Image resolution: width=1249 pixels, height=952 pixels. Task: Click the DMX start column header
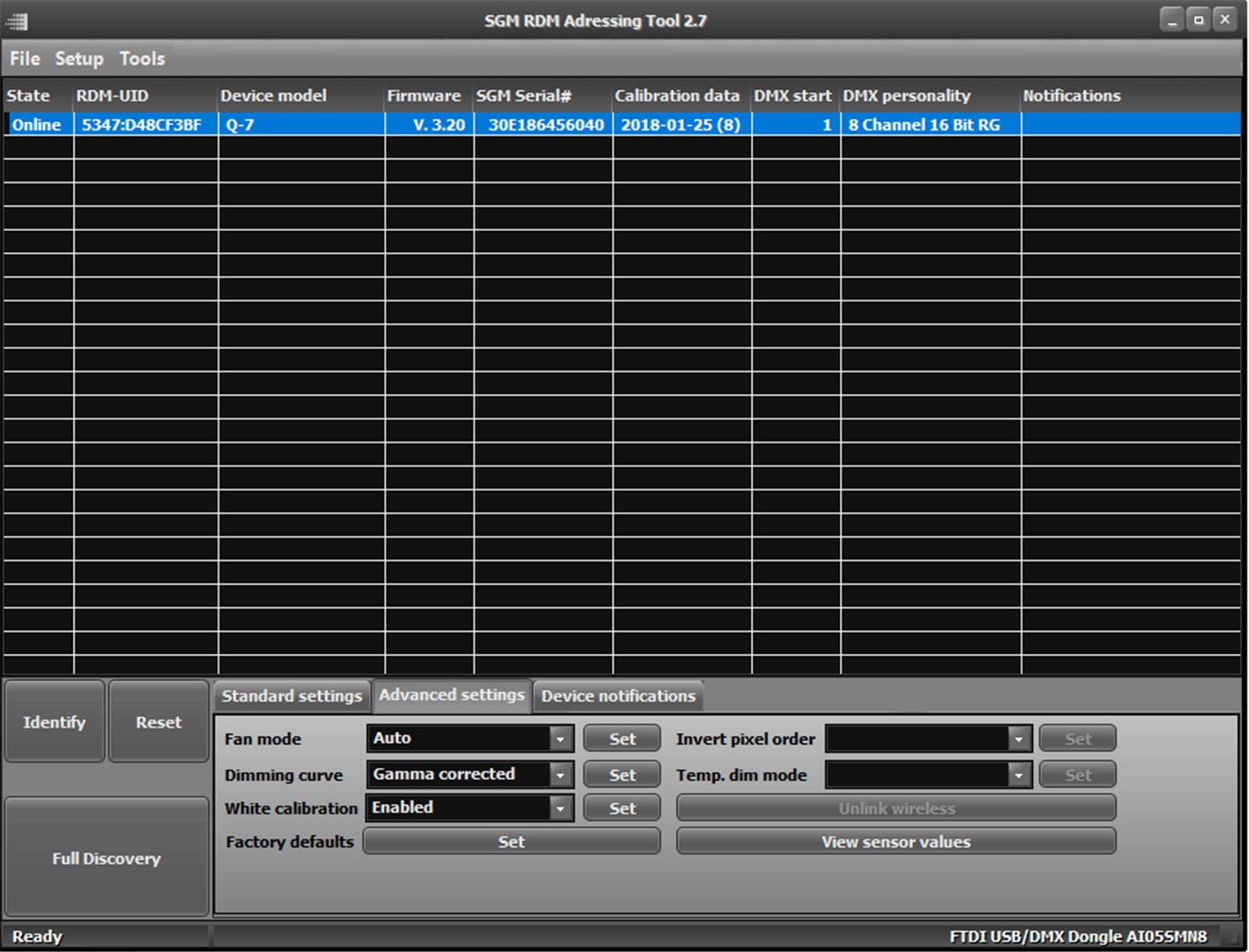792,95
